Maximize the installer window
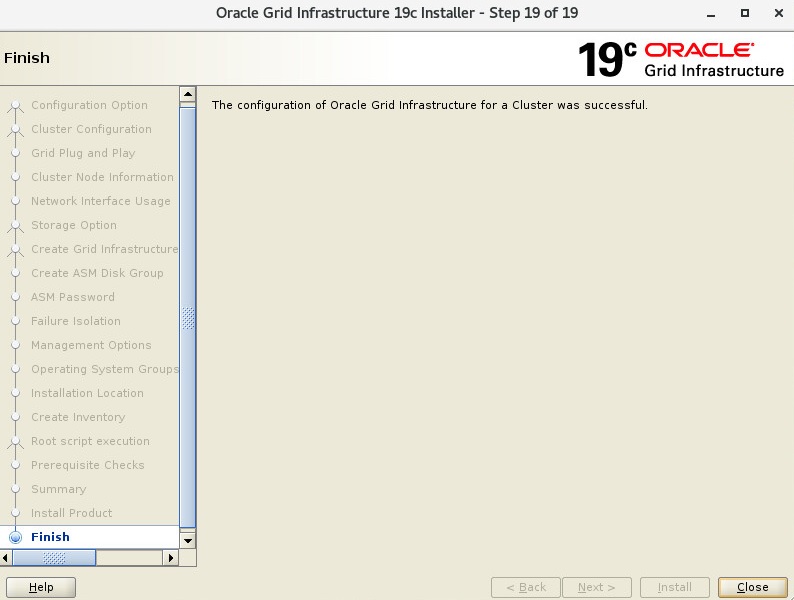The image size is (794, 600). 745,13
